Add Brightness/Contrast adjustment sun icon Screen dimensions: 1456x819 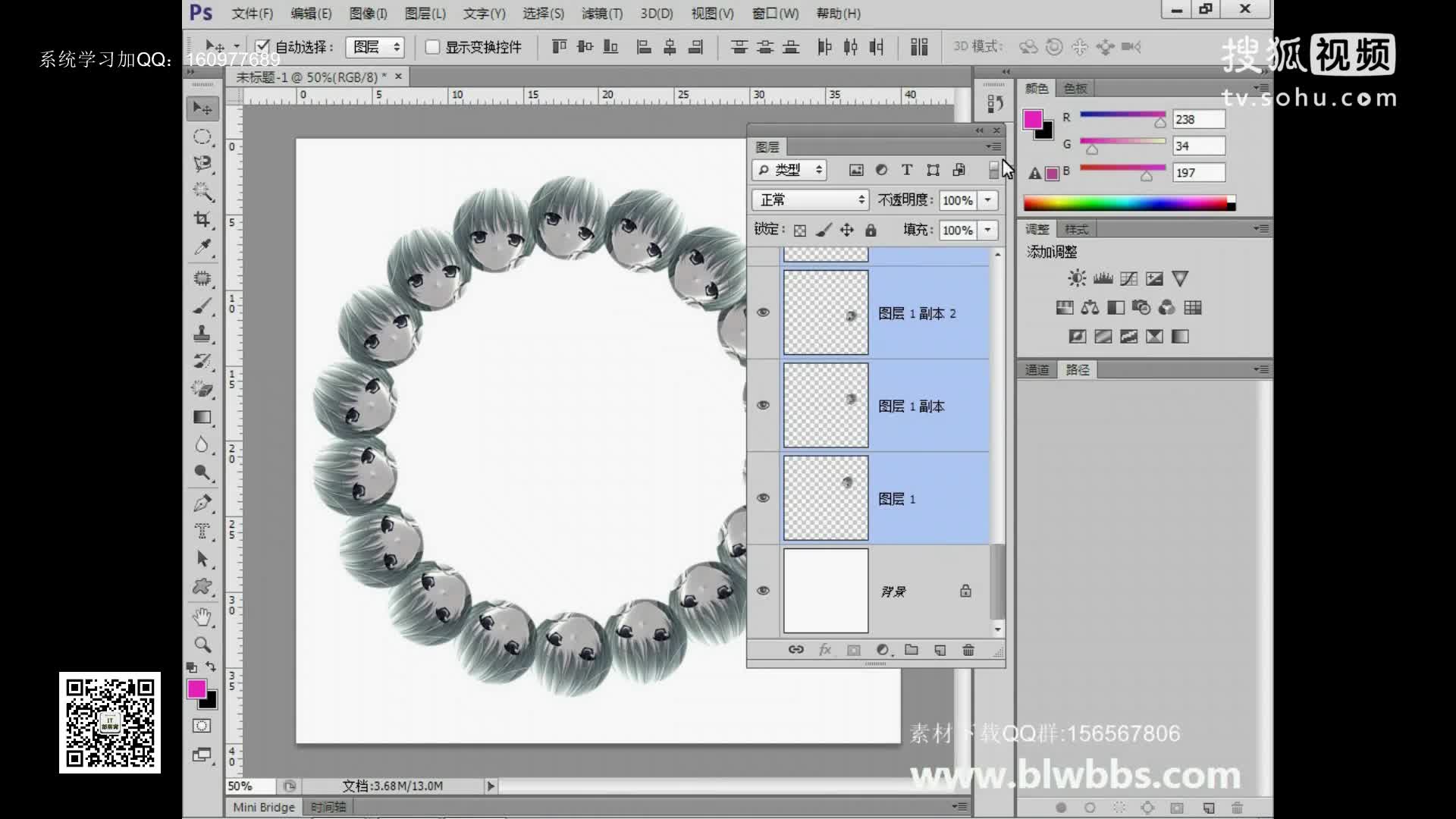click(1077, 278)
